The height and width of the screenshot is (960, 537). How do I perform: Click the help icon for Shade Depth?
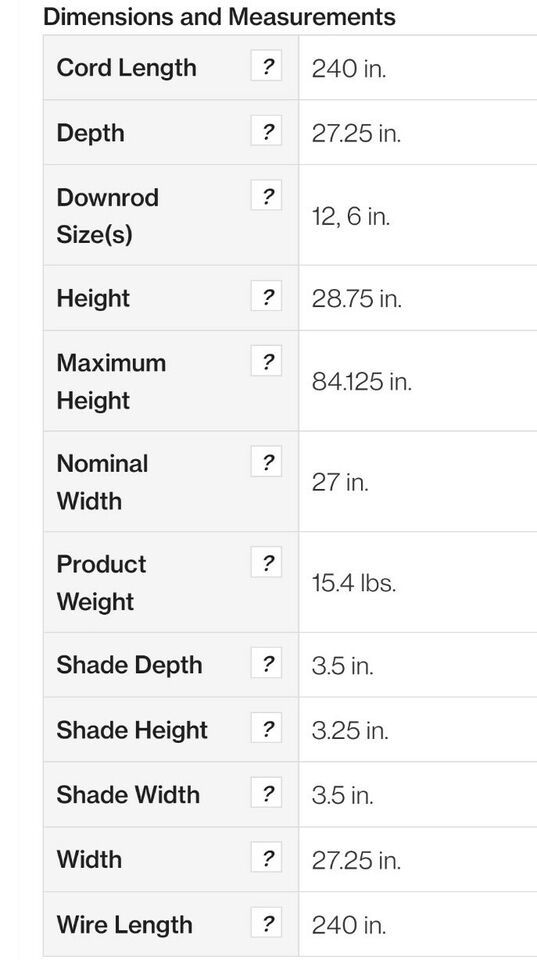point(266,663)
